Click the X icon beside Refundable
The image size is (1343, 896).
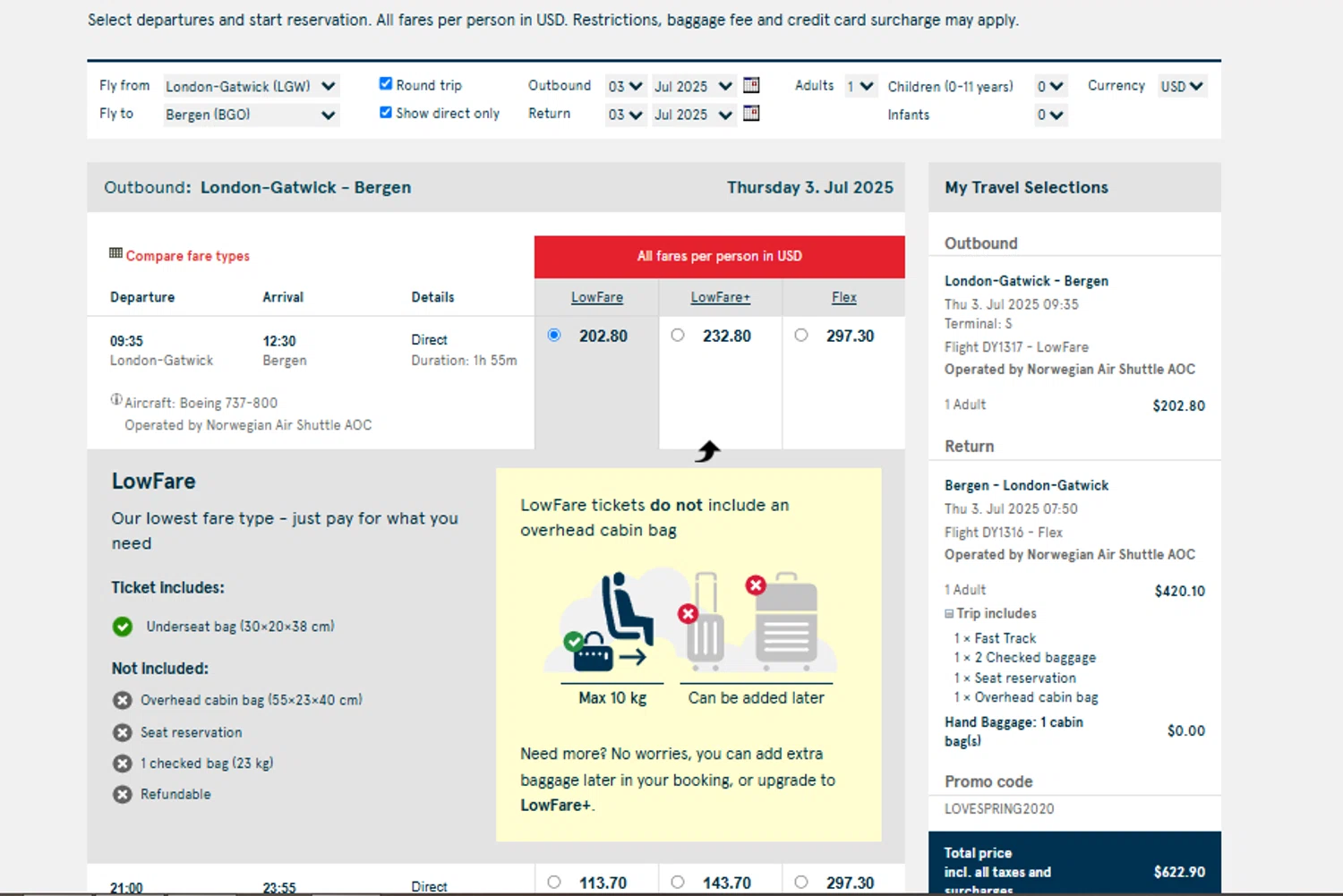[123, 794]
